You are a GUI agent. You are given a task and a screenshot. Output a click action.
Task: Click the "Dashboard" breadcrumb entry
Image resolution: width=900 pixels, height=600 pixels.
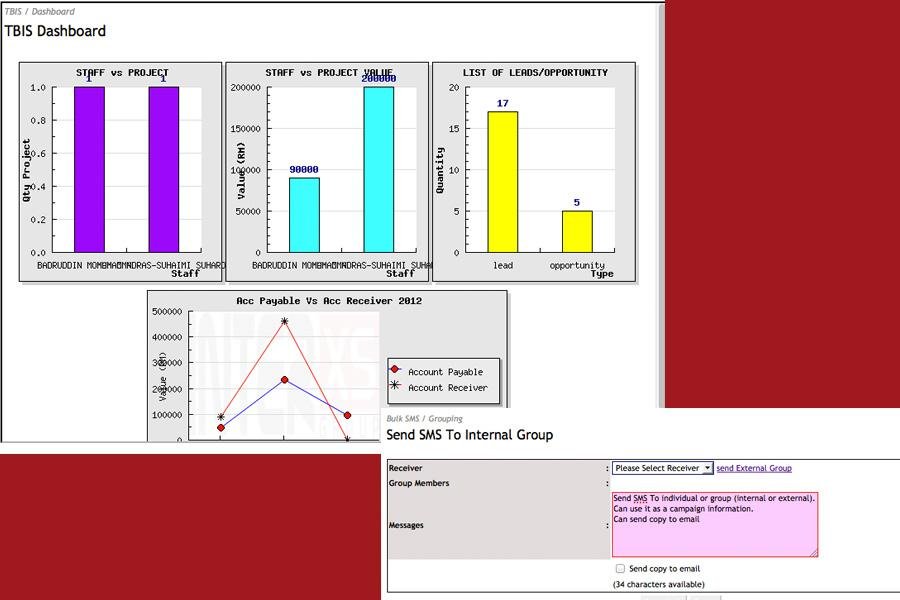pos(54,11)
